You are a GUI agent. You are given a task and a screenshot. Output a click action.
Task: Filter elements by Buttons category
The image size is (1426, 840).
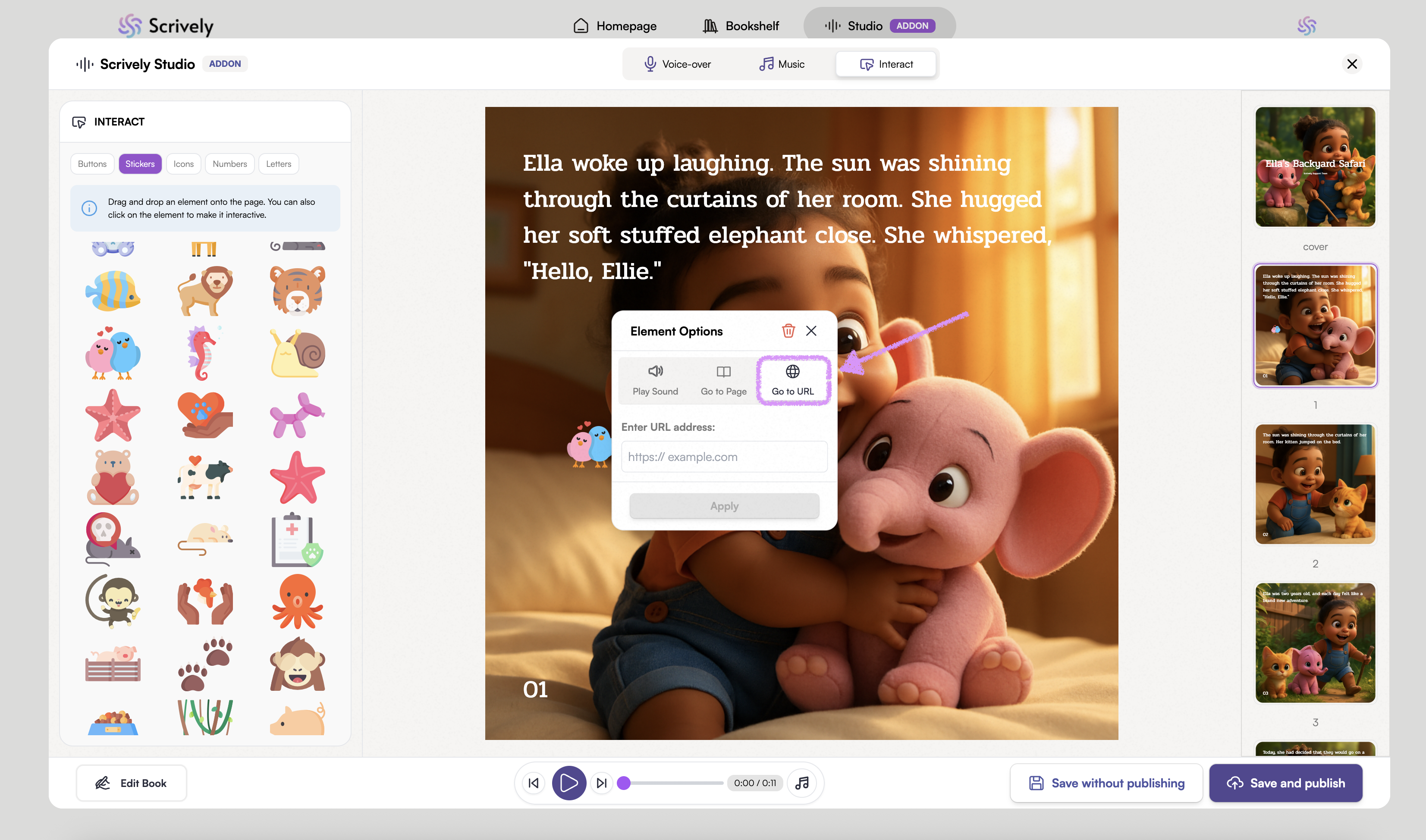click(92, 163)
